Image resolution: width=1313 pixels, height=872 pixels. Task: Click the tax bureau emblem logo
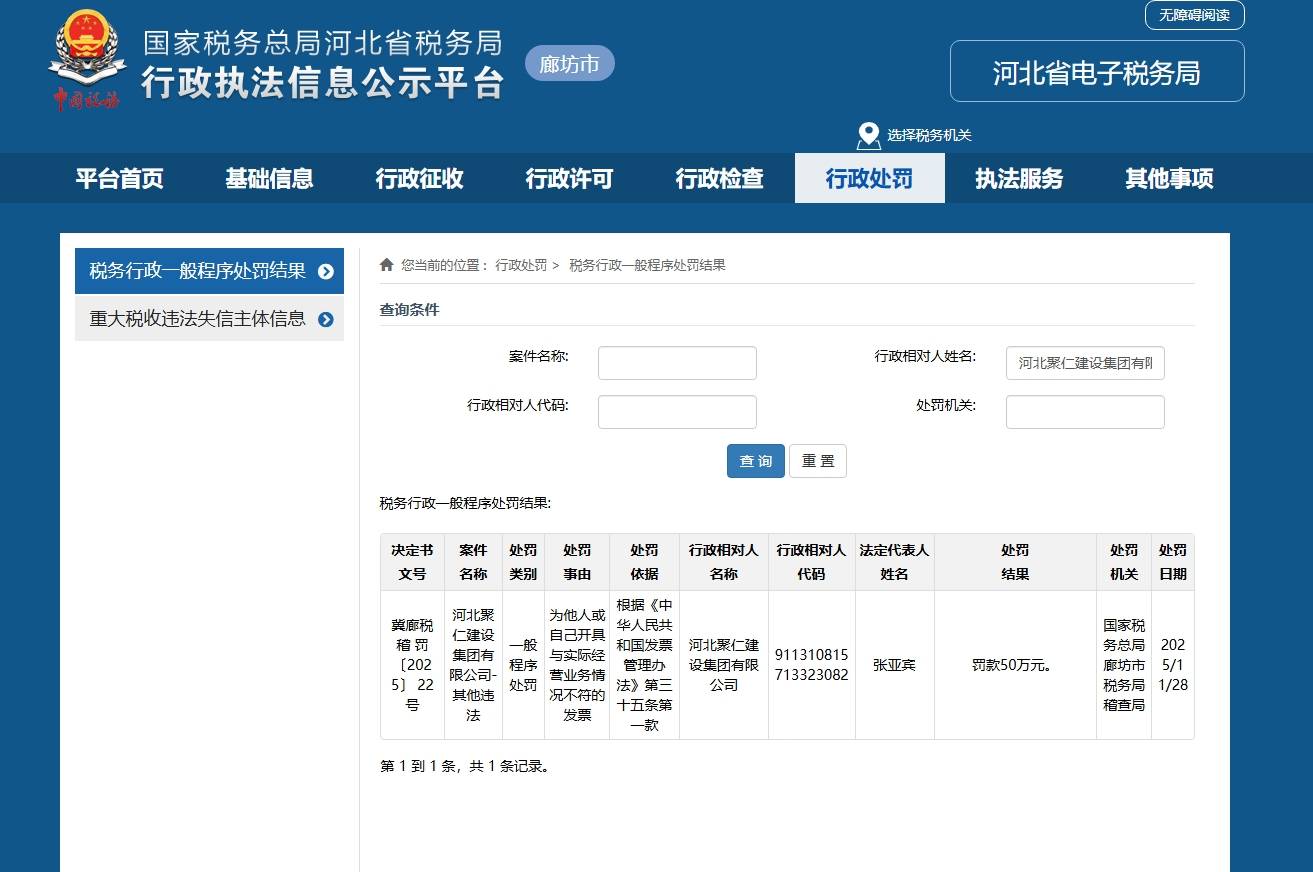click(86, 58)
